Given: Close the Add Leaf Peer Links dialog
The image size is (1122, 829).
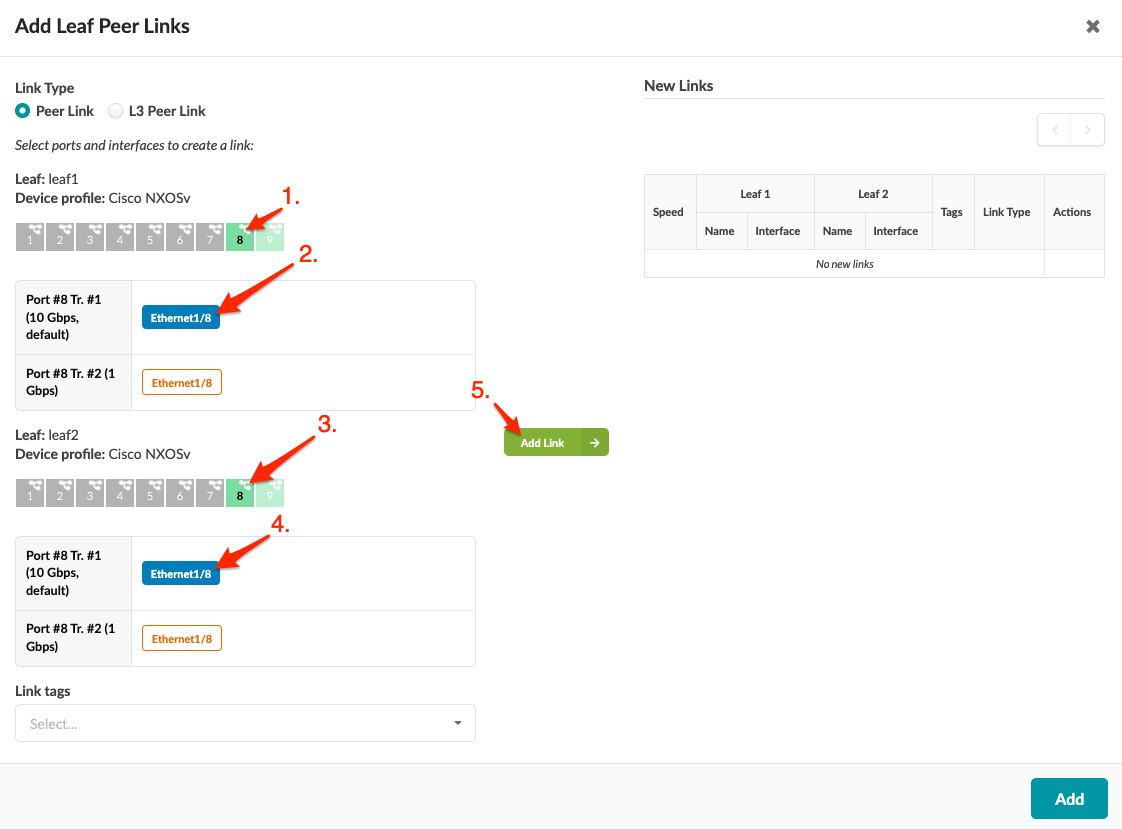Looking at the screenshot, I should tap(1093, 27).
